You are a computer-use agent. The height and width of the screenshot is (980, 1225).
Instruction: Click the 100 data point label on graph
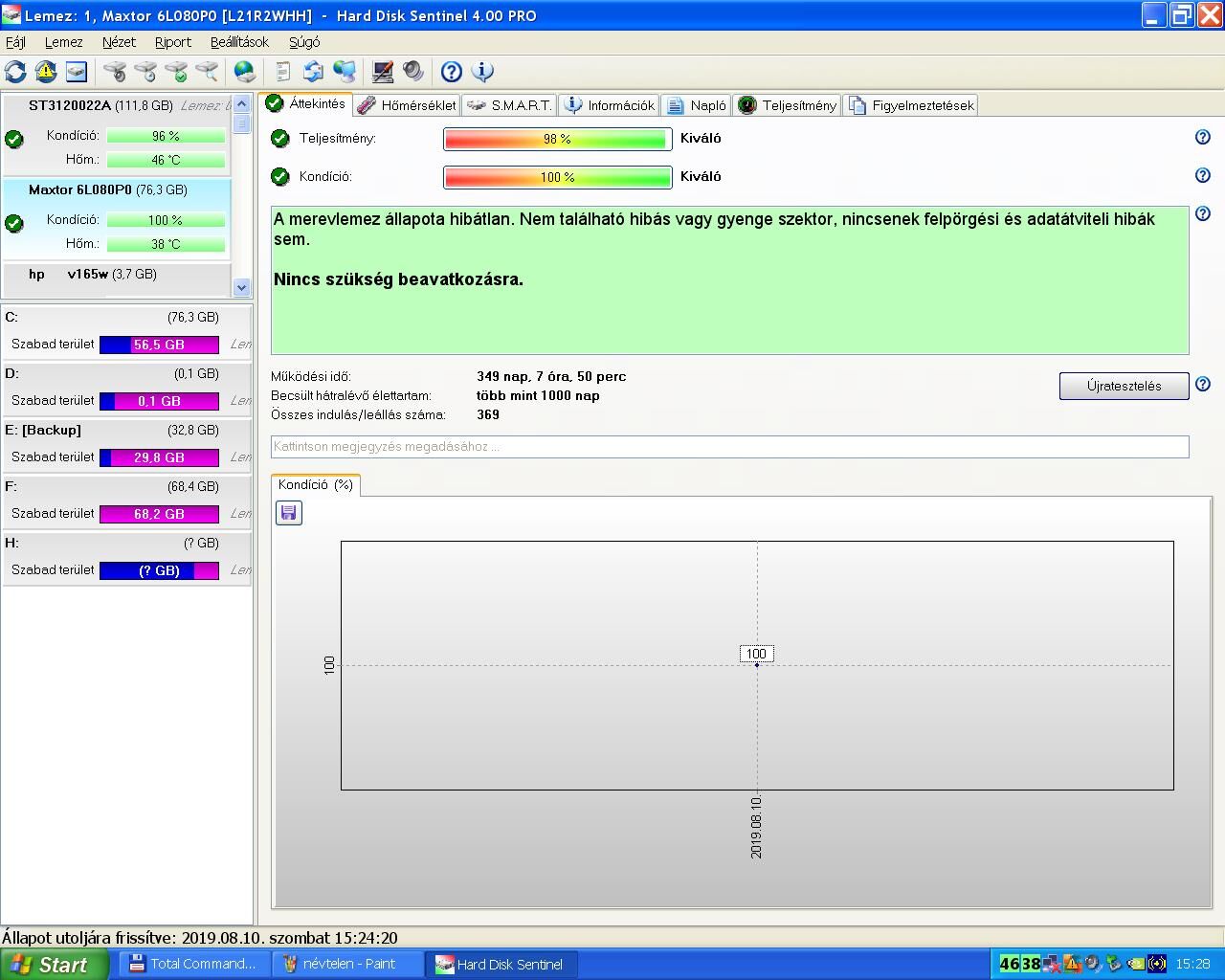pyautogui.click(x=756, y=654)
